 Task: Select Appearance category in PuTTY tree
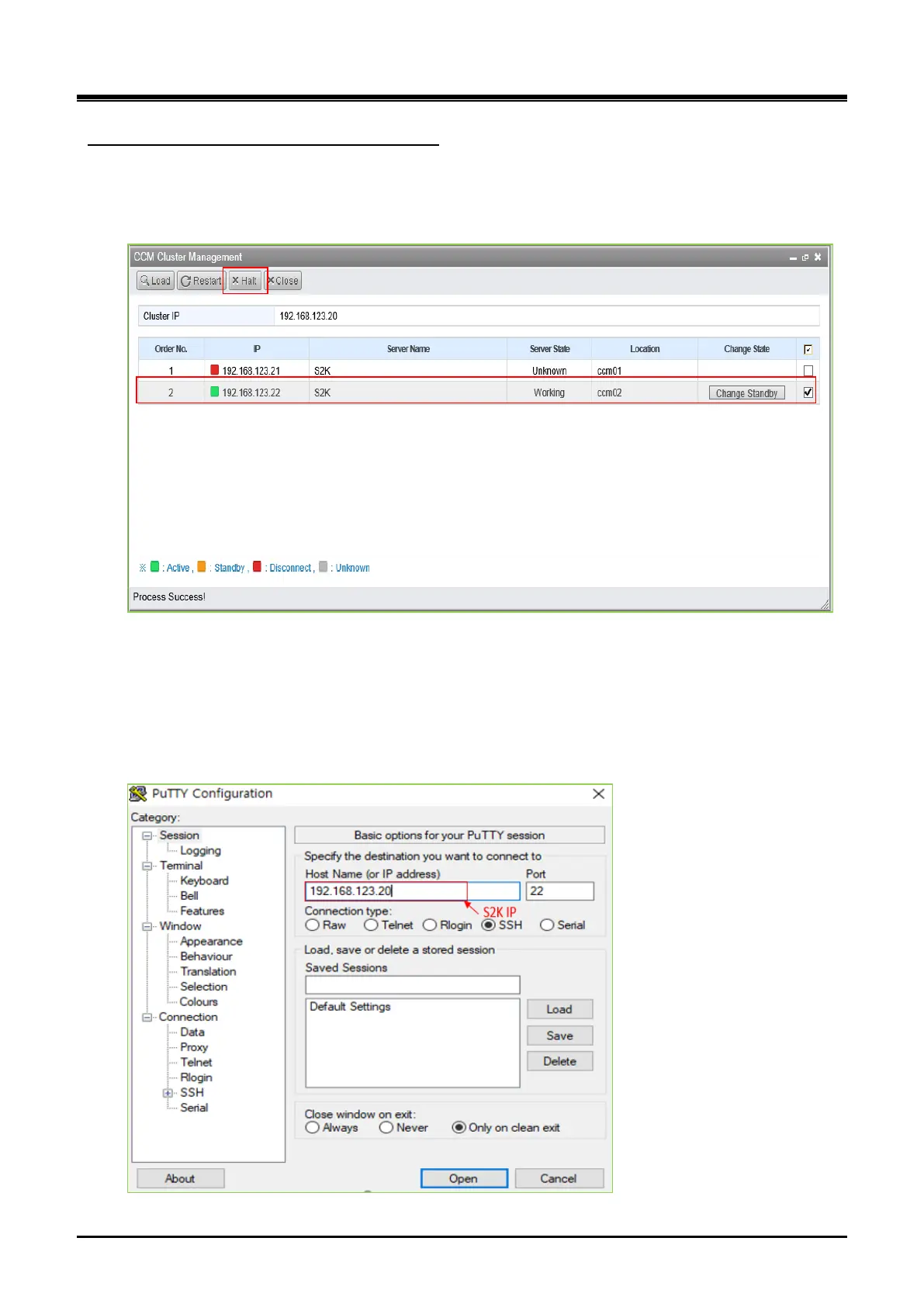pos(211,942)
